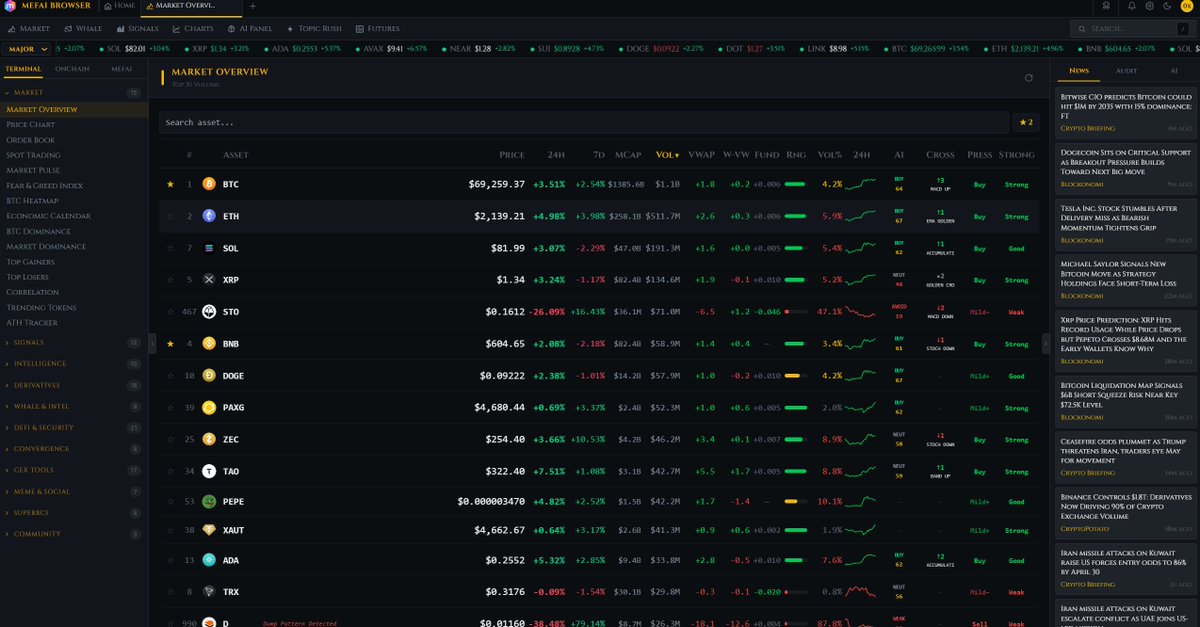Expand the Signals sidebar section
Viewport: 1200px width, 627px height.
74,342
